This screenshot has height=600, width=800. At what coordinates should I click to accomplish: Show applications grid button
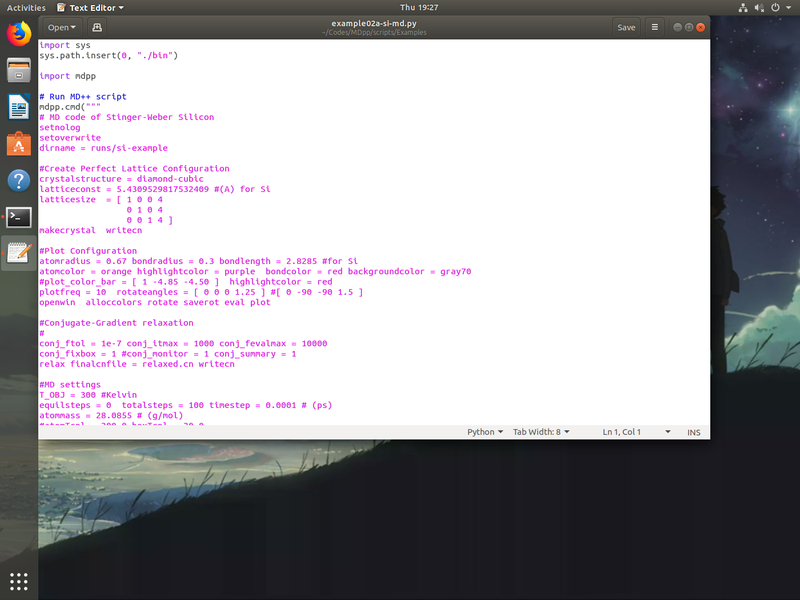coord(19,581)
